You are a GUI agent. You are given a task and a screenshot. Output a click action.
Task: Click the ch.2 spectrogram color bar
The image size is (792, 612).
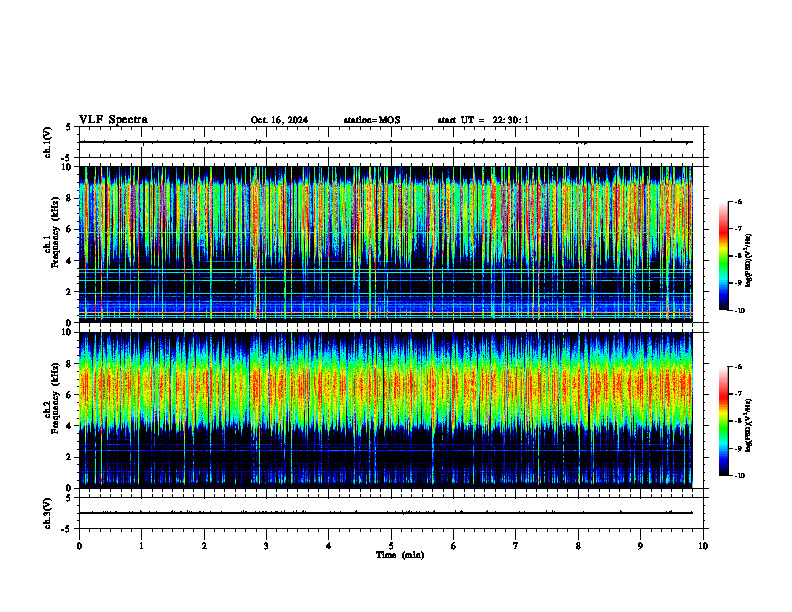[x=723, y=421]
